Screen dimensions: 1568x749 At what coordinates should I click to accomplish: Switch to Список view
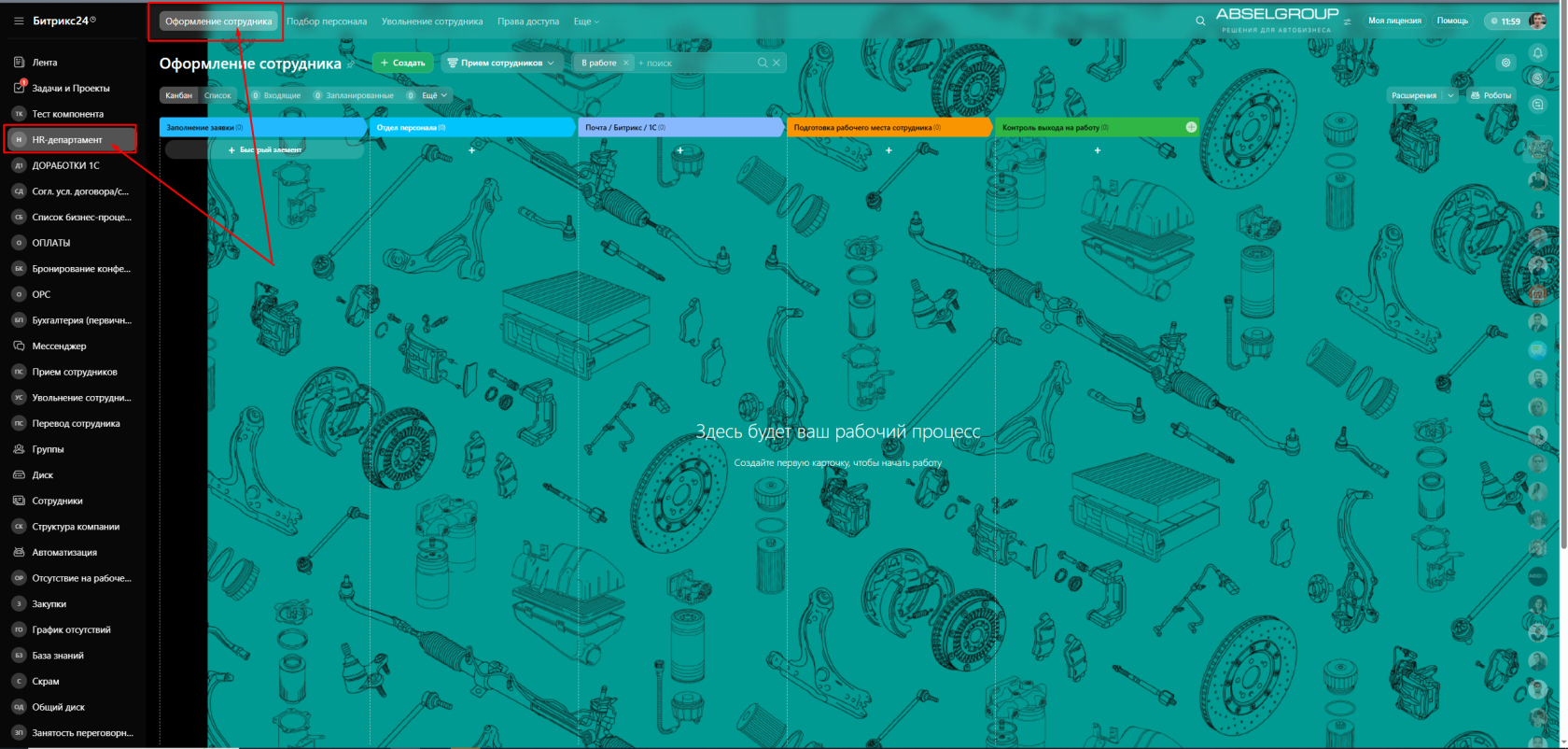pyautogui.click(x=217, y=95)
